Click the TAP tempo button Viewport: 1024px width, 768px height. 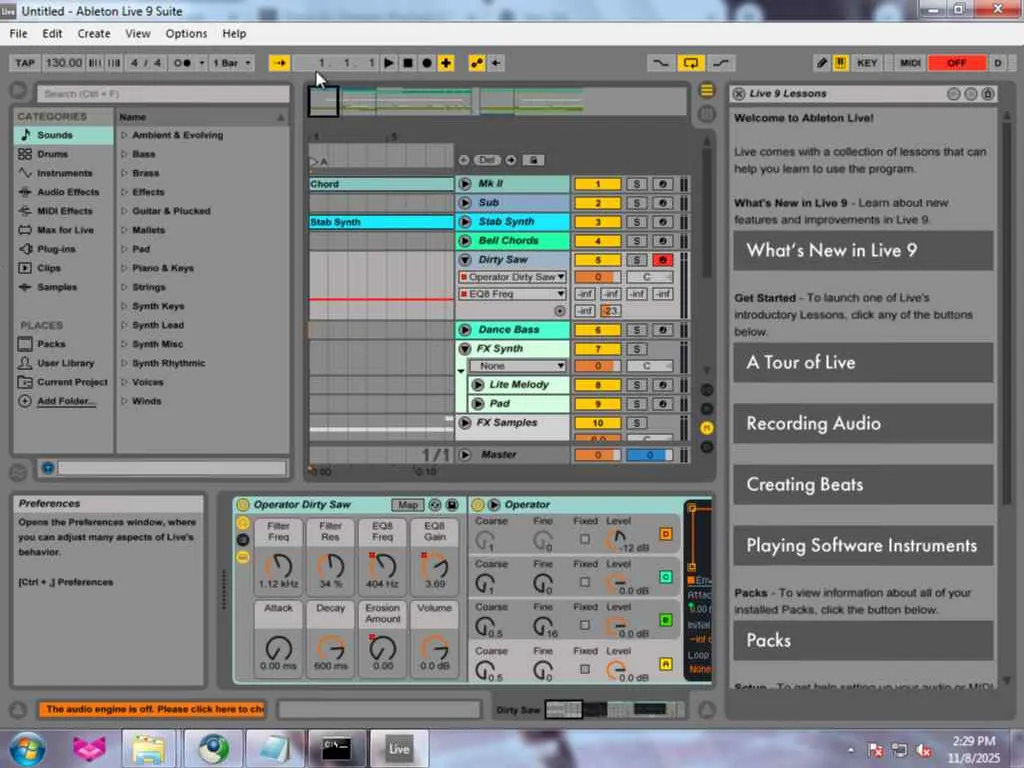point(25,63)
